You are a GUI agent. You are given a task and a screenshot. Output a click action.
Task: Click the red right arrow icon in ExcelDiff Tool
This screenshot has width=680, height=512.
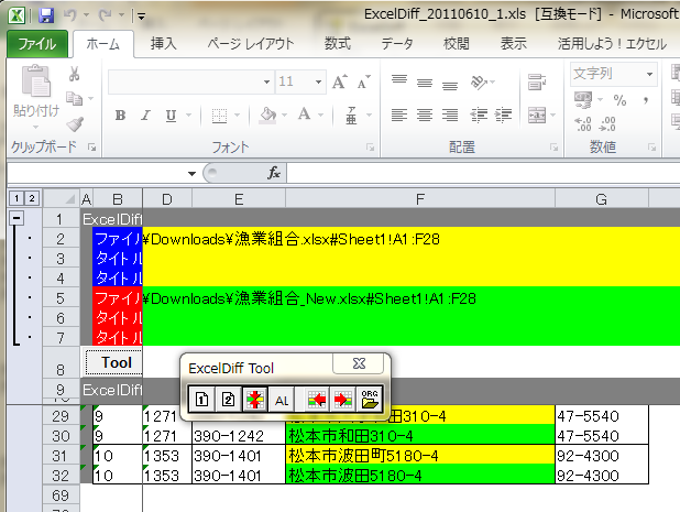pyautogui.click(x=343, y=399)
